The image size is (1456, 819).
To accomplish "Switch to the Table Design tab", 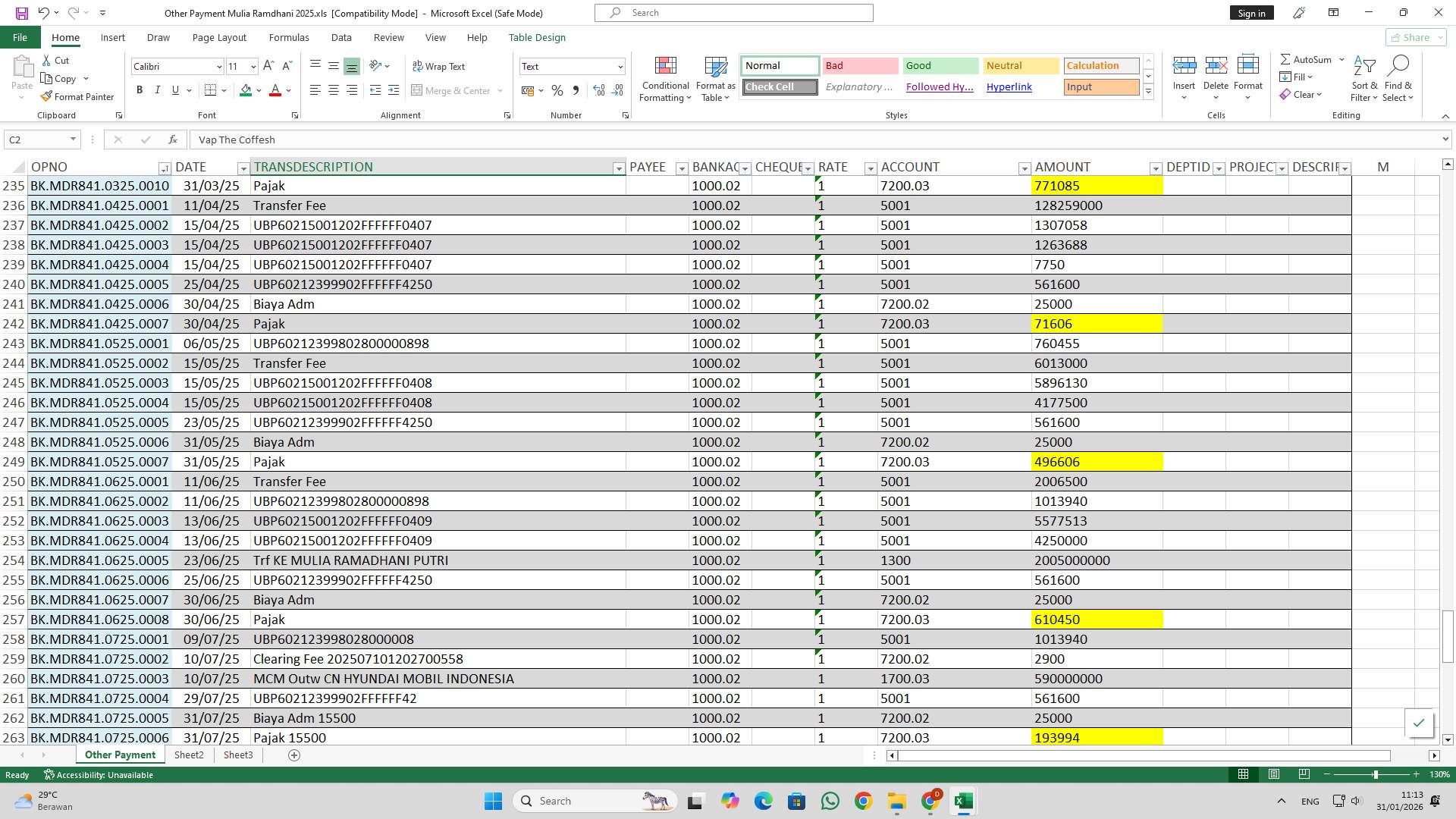I will (536, 37).
